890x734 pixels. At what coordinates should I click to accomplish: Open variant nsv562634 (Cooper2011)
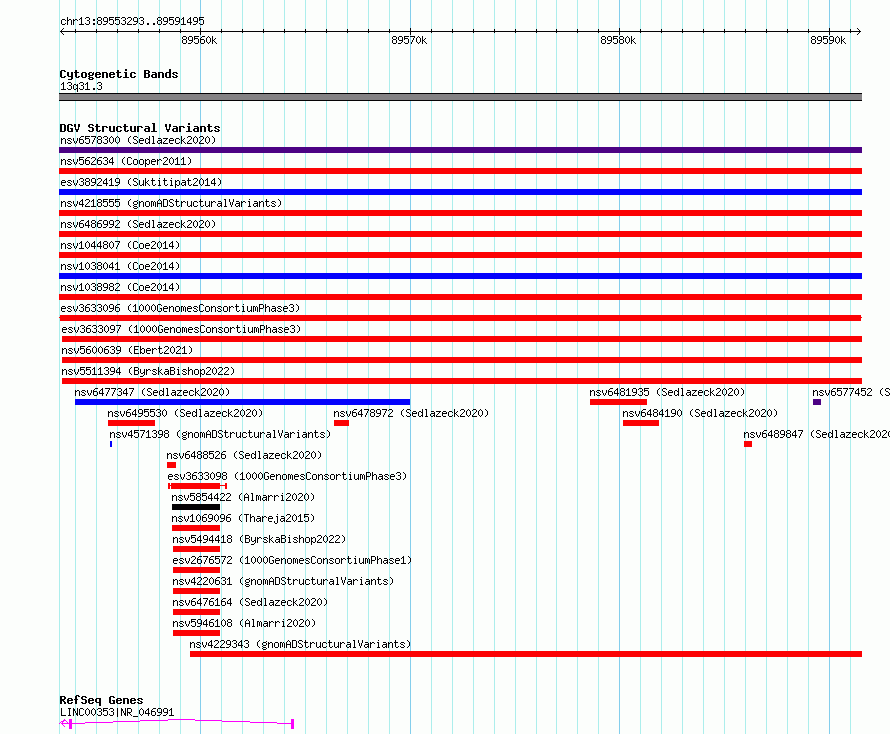click(126, 161)
